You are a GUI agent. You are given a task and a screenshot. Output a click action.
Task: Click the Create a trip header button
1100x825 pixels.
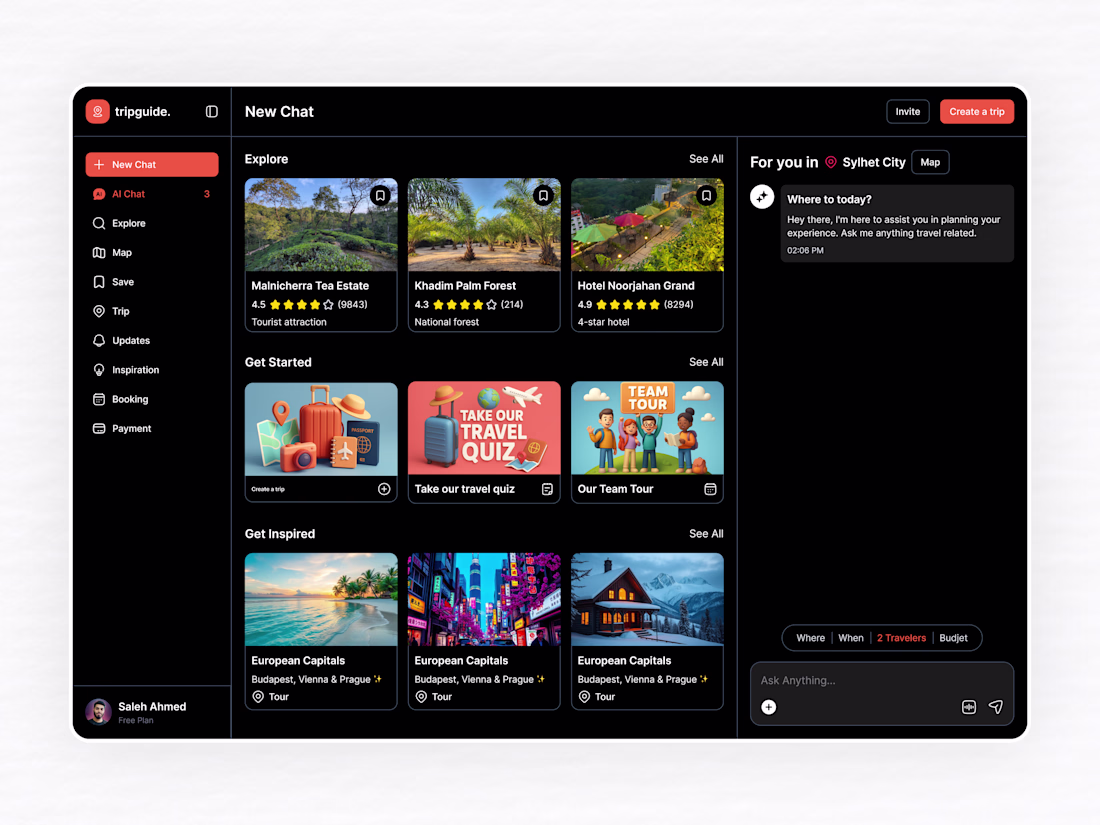coord(977,112)
